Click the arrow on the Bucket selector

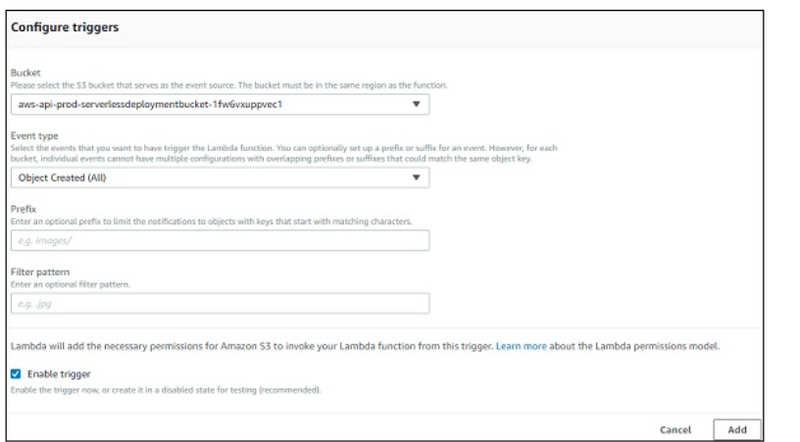coord(417,103)
